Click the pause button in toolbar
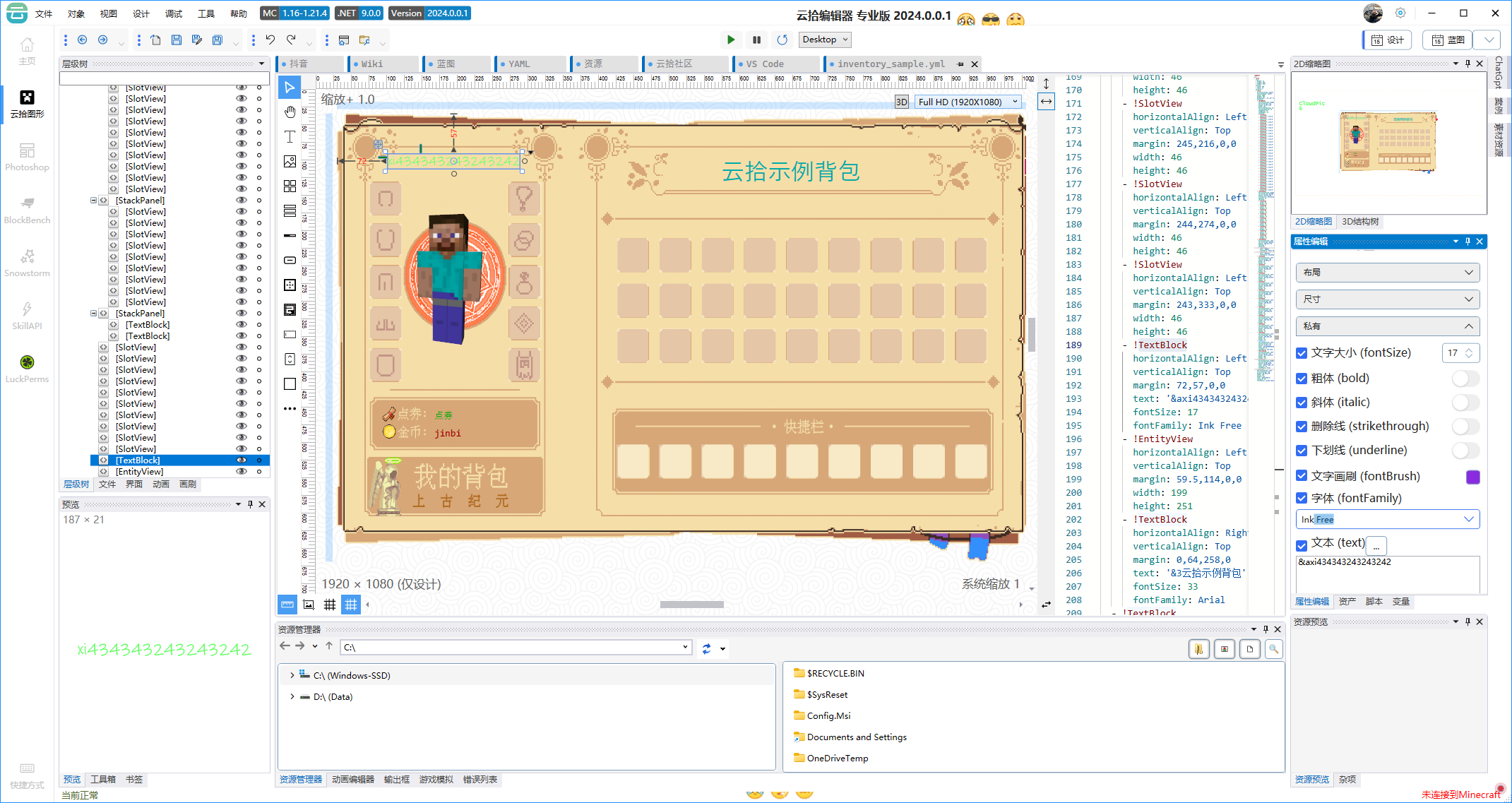 click(756, 40)
